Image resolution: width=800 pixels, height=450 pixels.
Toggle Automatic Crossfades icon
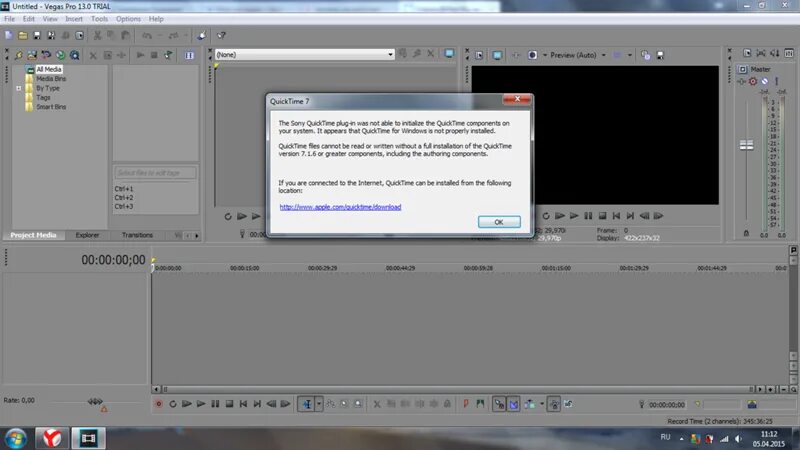point(513,404)
